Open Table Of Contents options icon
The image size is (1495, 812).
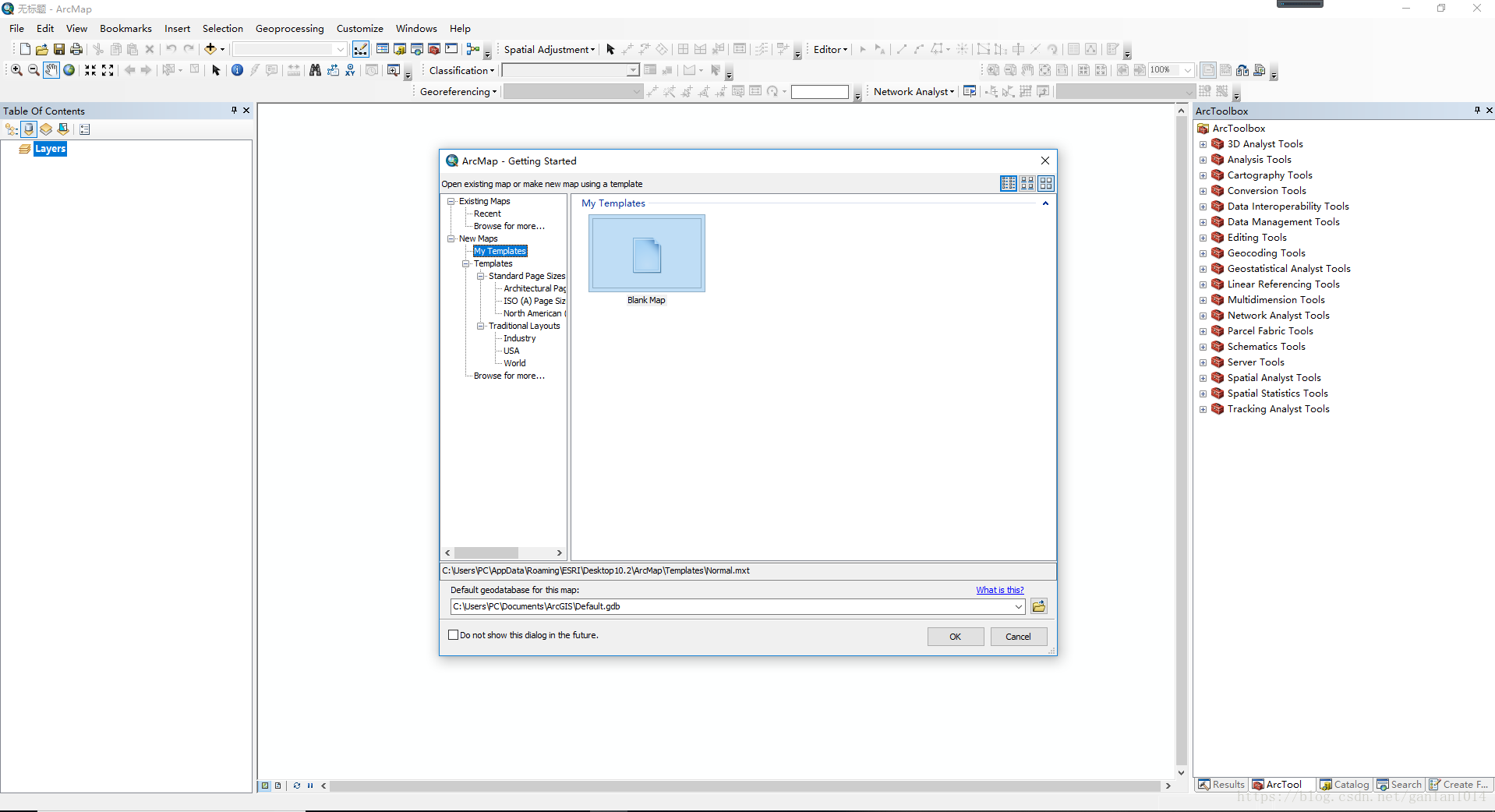[85, 129]
